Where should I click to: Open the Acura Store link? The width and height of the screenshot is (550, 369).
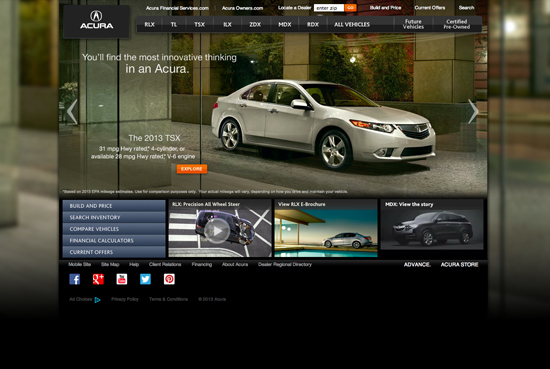click(x=460, y=264)
